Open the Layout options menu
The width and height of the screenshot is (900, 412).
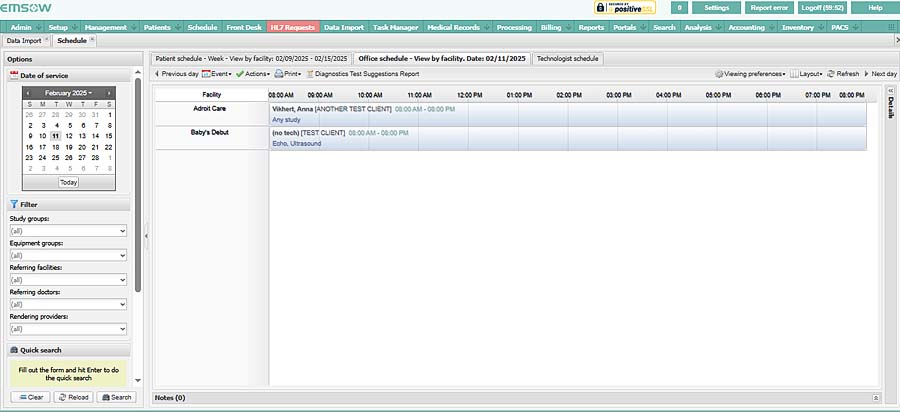(806, 74)
